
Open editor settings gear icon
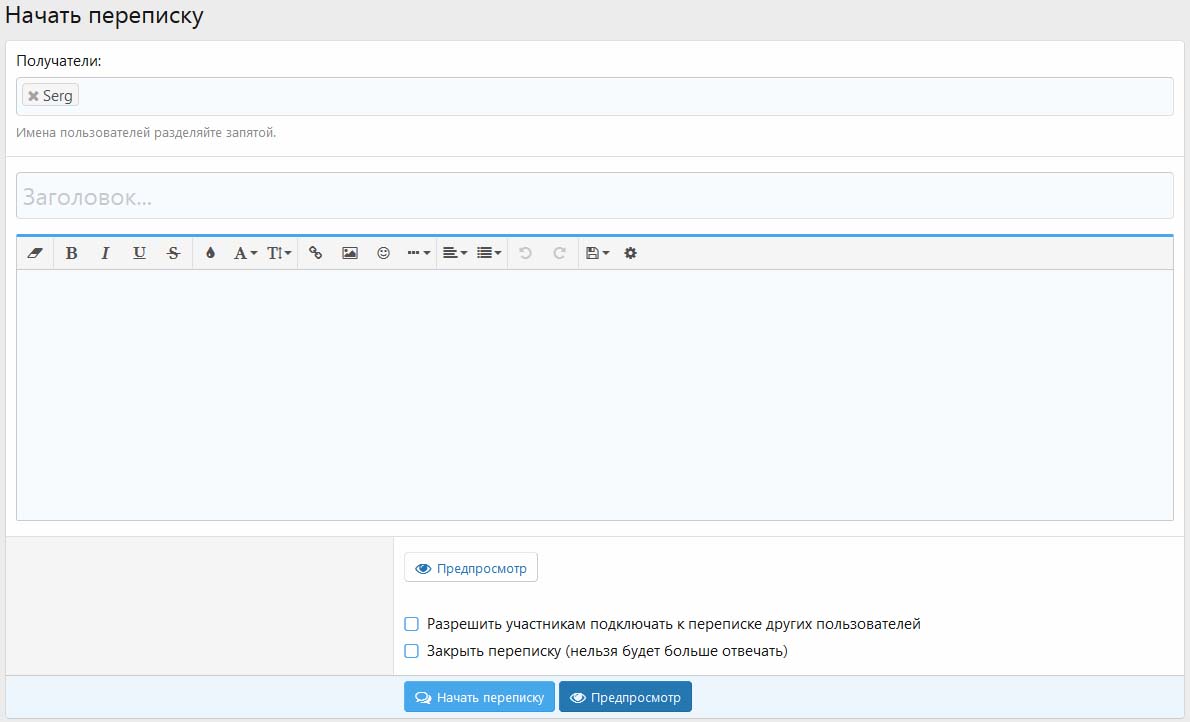(630, 253)
